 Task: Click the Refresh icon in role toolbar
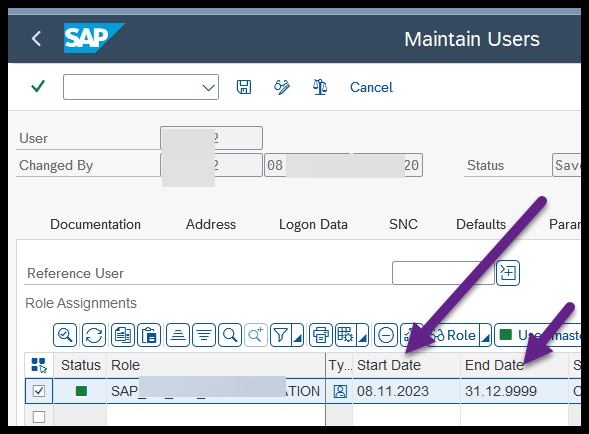(x=94, y=335)
